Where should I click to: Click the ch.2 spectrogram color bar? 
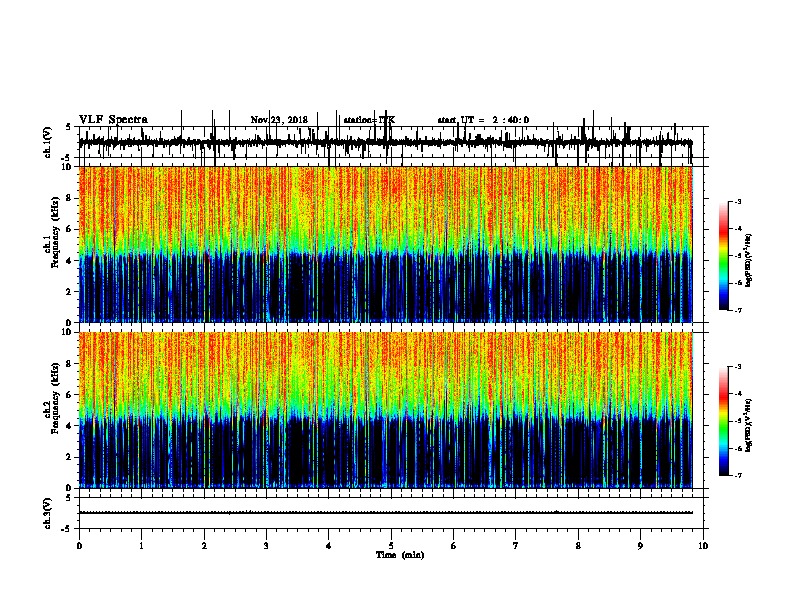pos(724,421)
